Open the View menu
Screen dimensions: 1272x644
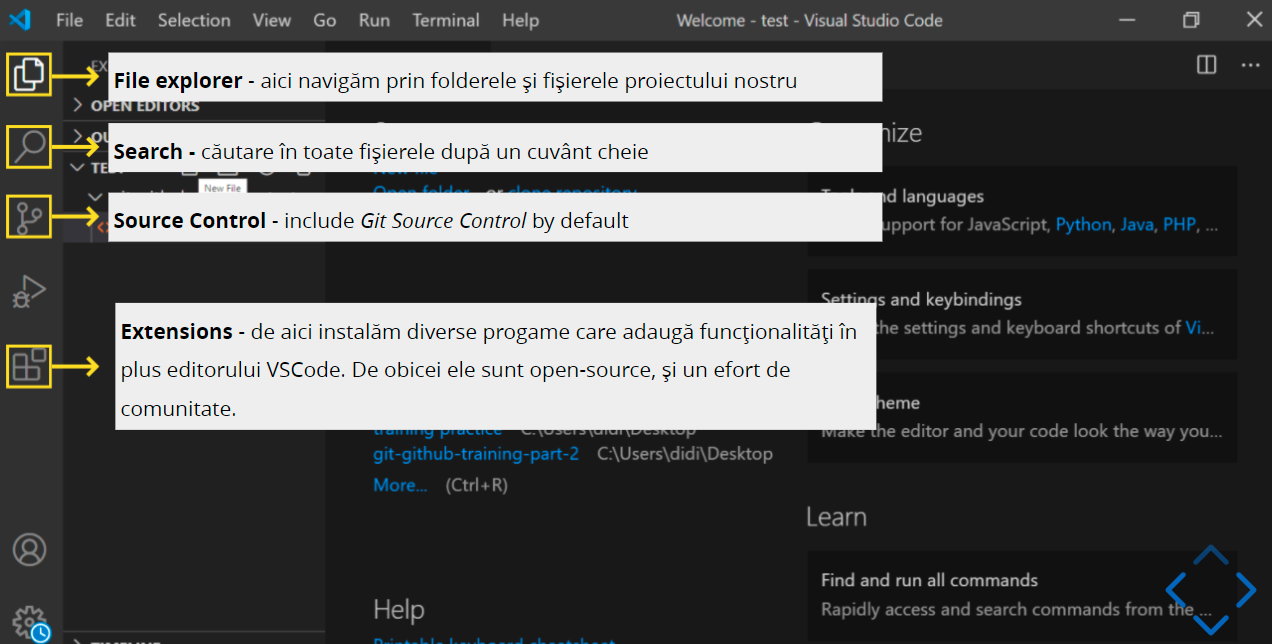pyautogui.click(x=272, y=20)
